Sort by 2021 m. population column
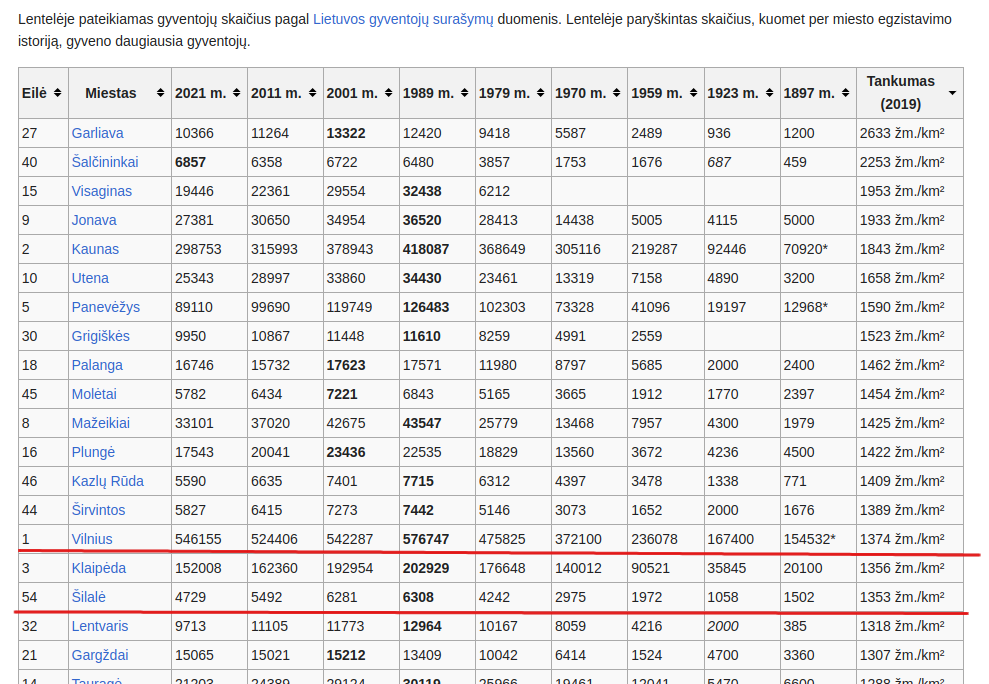 (x=237, y=93)
